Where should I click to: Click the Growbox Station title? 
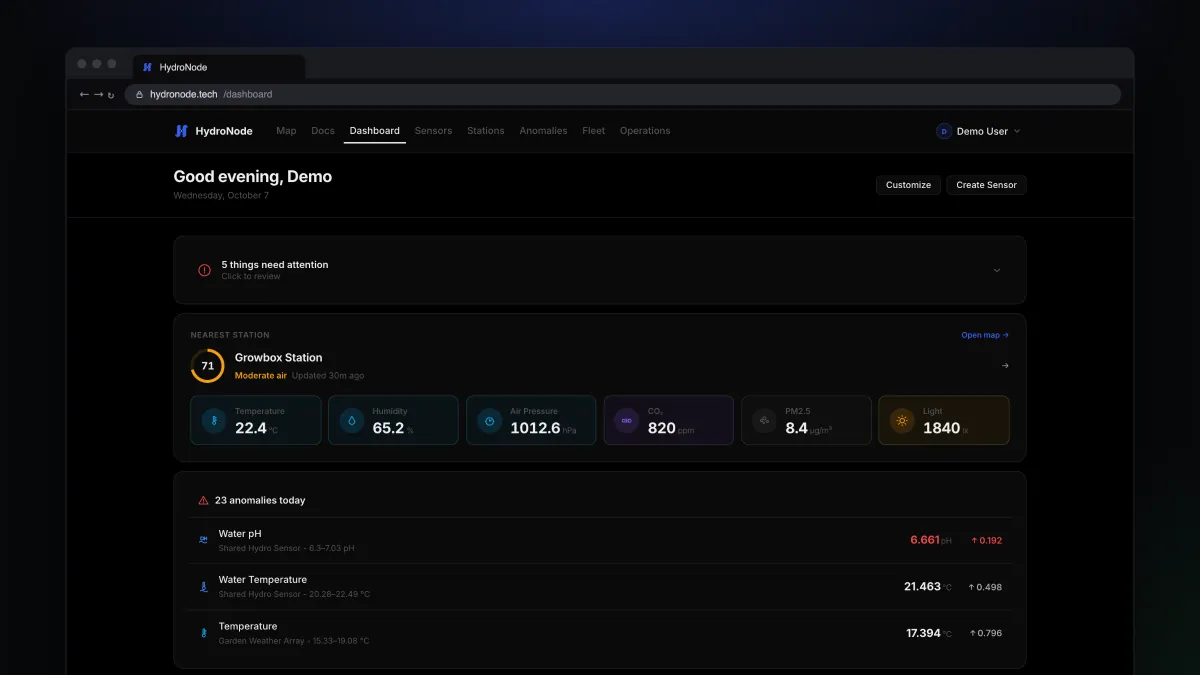click(279, 357)
